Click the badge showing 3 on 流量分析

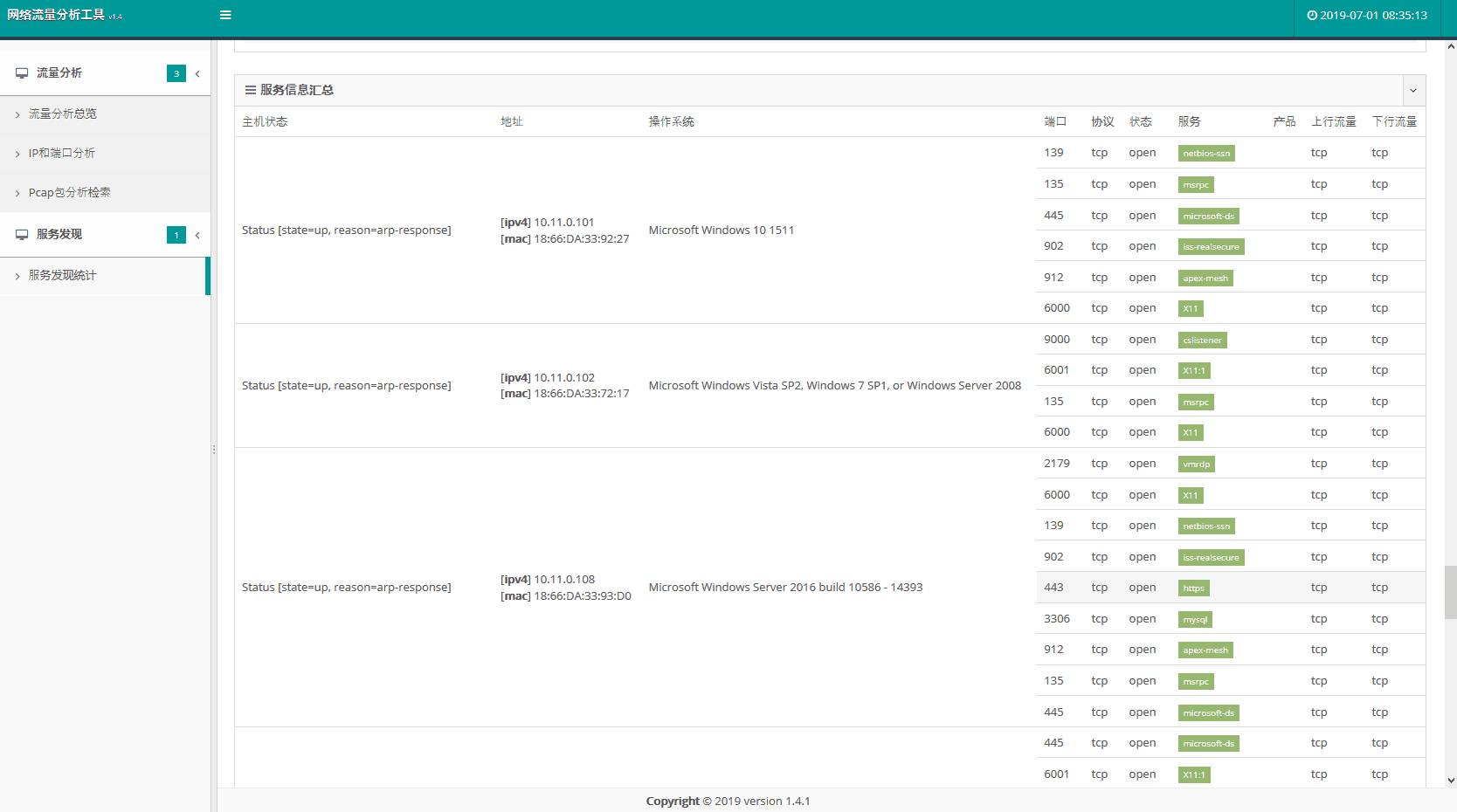(176, 73)
